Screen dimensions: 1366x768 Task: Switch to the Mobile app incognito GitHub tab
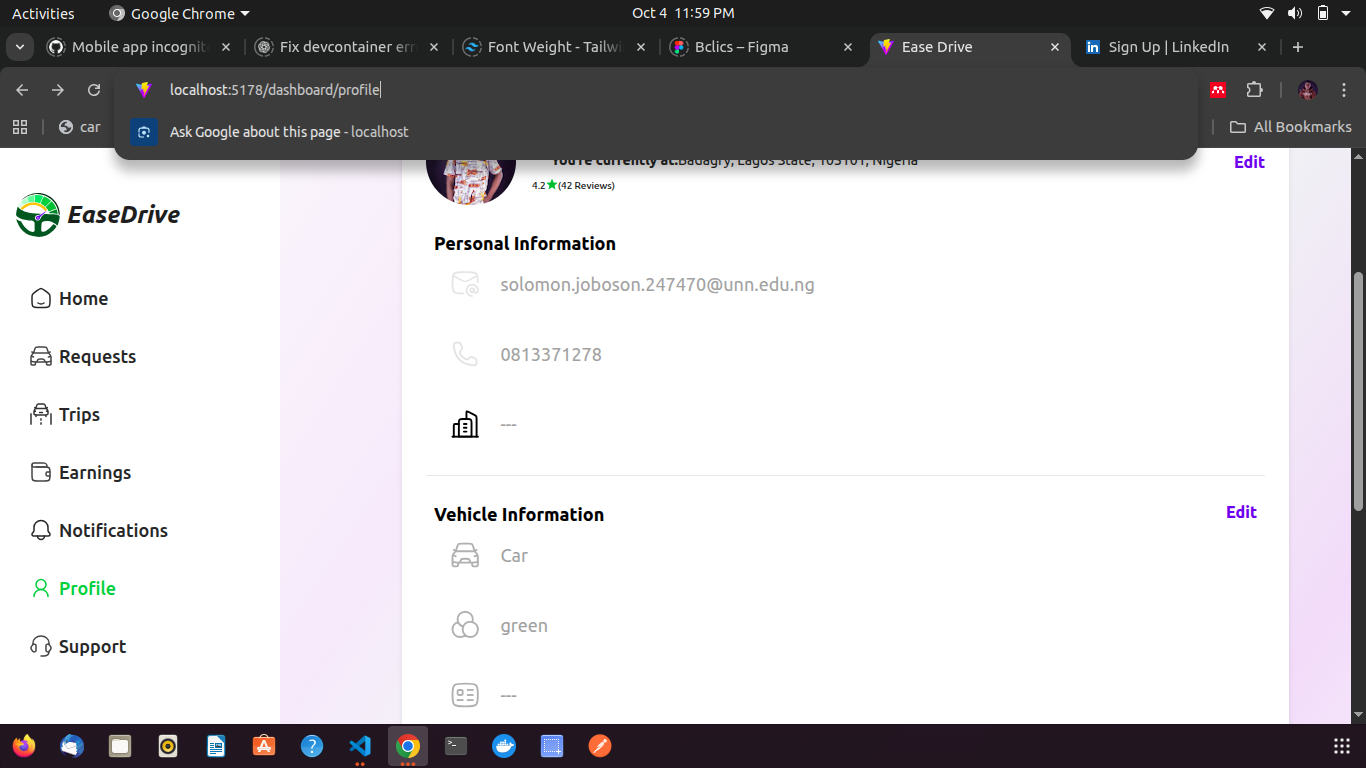tap(141, 47)
